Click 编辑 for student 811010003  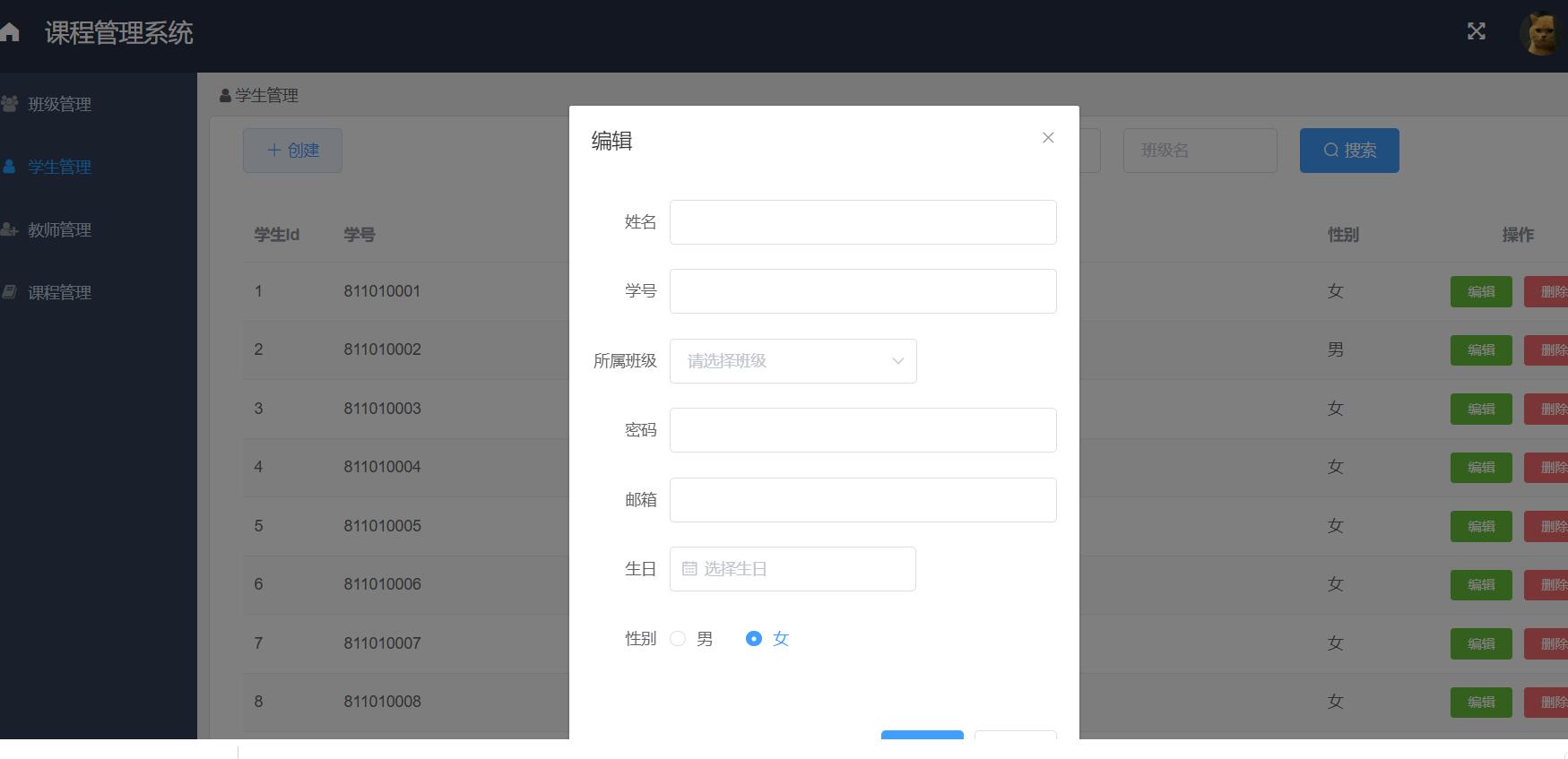pyautogui.click(x=1481, y=410)
